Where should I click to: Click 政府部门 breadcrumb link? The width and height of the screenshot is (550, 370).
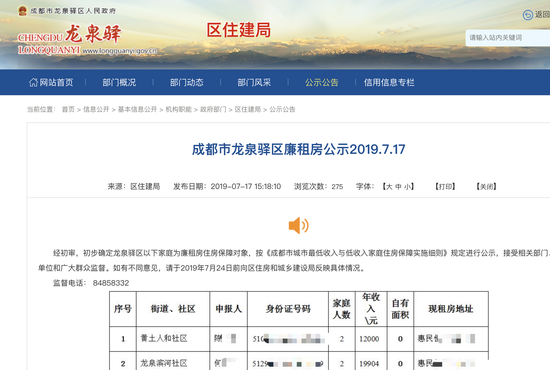pos(213,109)
